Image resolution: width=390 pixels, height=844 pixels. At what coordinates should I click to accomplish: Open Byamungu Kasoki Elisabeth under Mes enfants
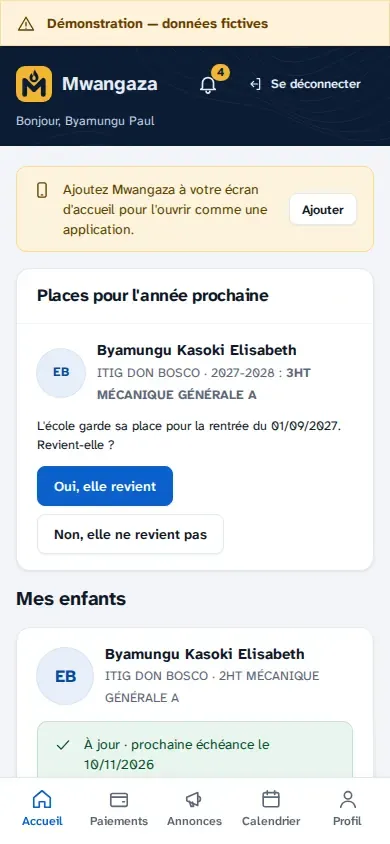[x=204, y=655]
